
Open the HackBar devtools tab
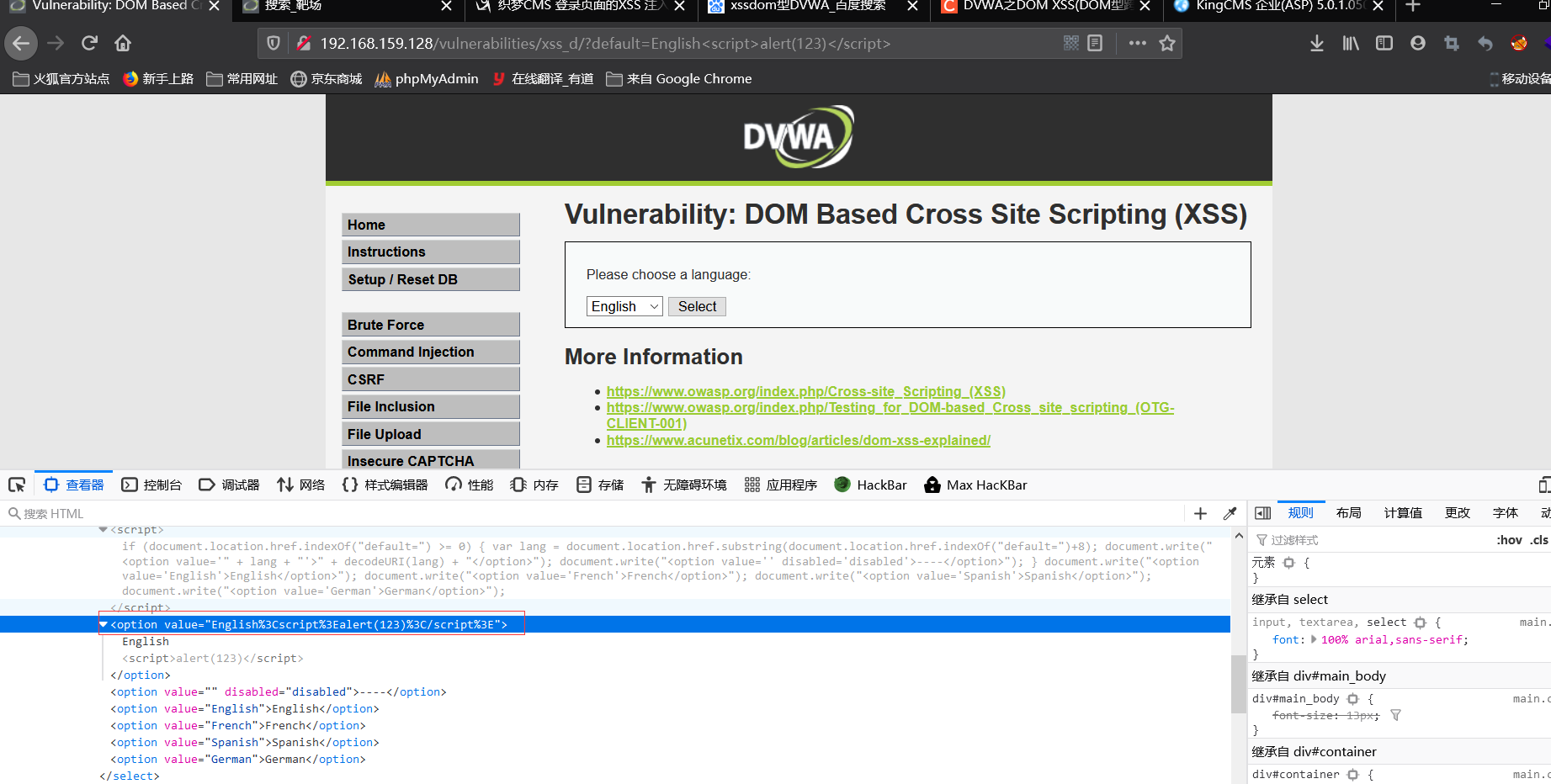point(870,485)
